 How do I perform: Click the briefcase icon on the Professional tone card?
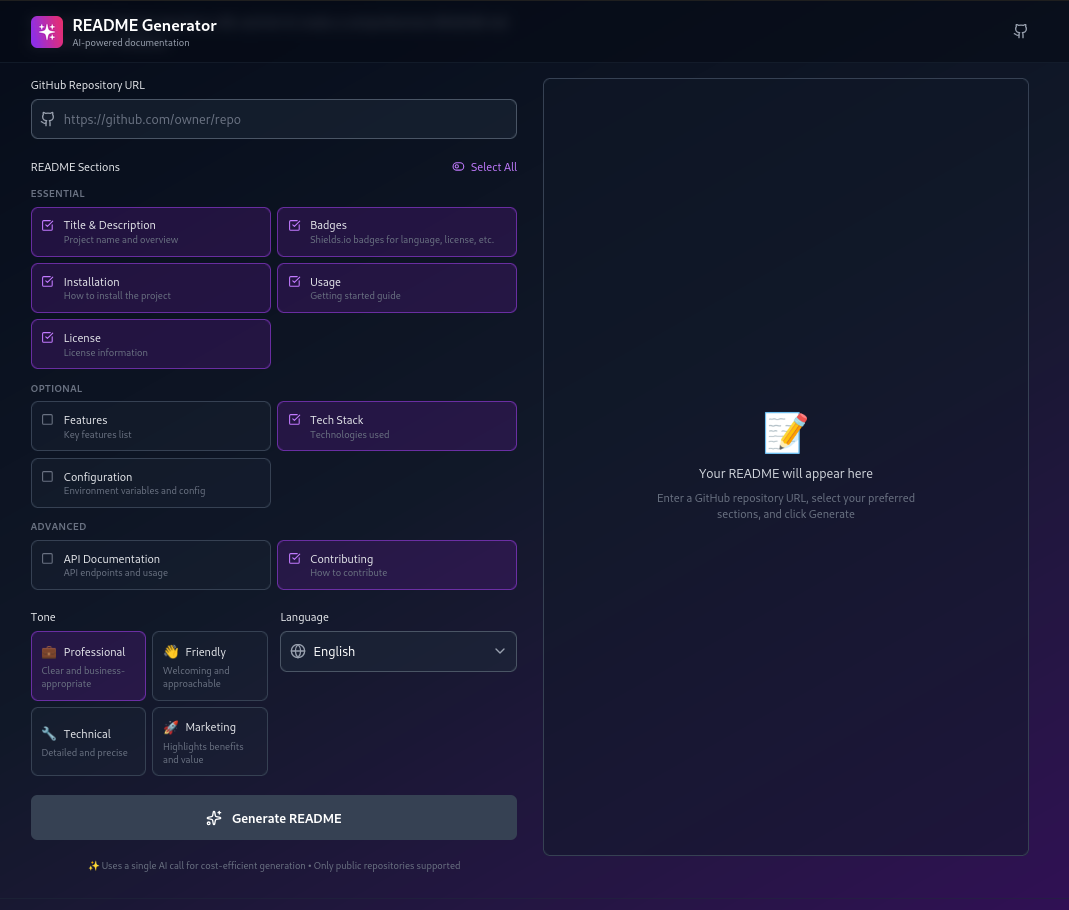pyautogui.click(x=48, y=651)
